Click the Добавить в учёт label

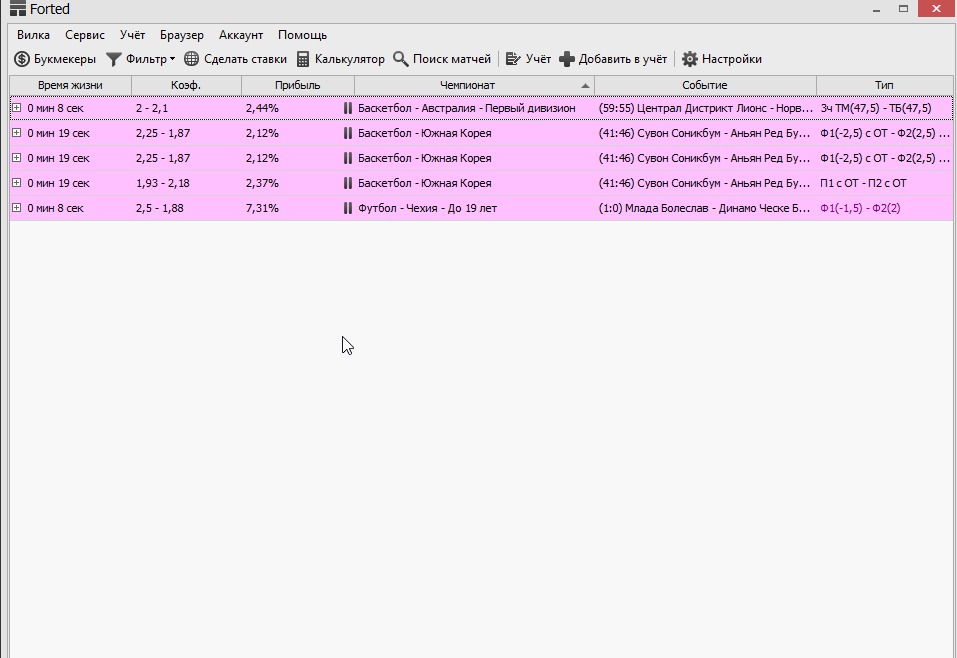[x=623, y=59]
